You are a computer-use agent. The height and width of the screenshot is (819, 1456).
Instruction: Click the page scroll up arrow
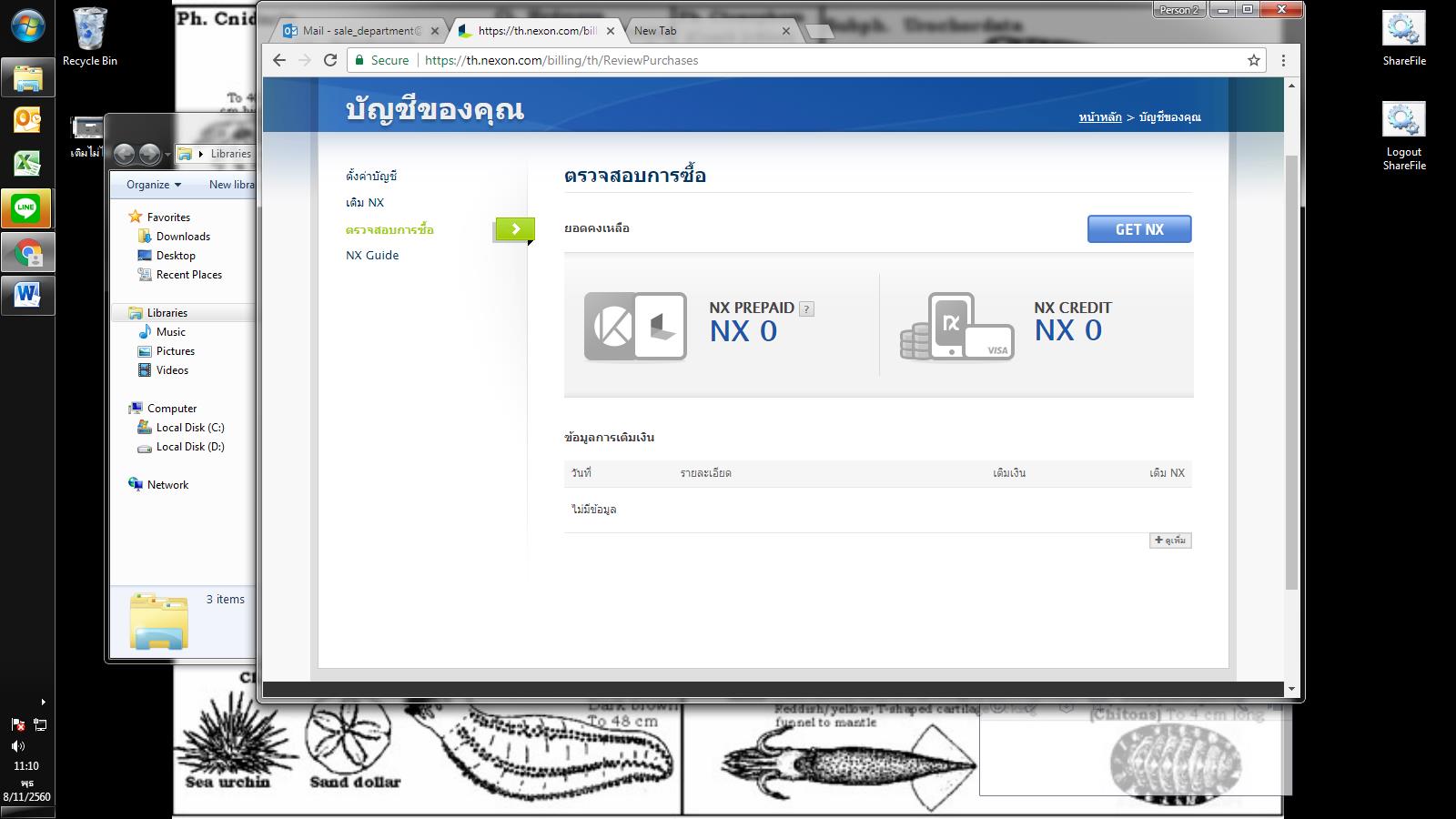[x=1290, y=86]
